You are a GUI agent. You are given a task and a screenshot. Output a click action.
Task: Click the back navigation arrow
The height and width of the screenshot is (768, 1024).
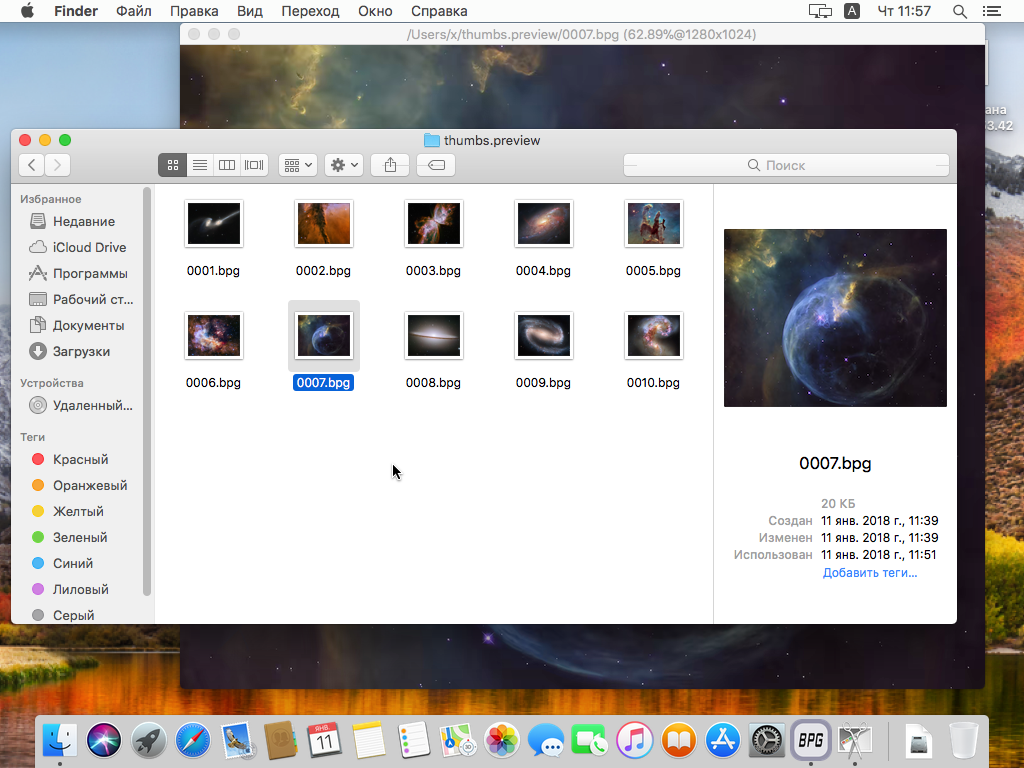coord(31,165)
